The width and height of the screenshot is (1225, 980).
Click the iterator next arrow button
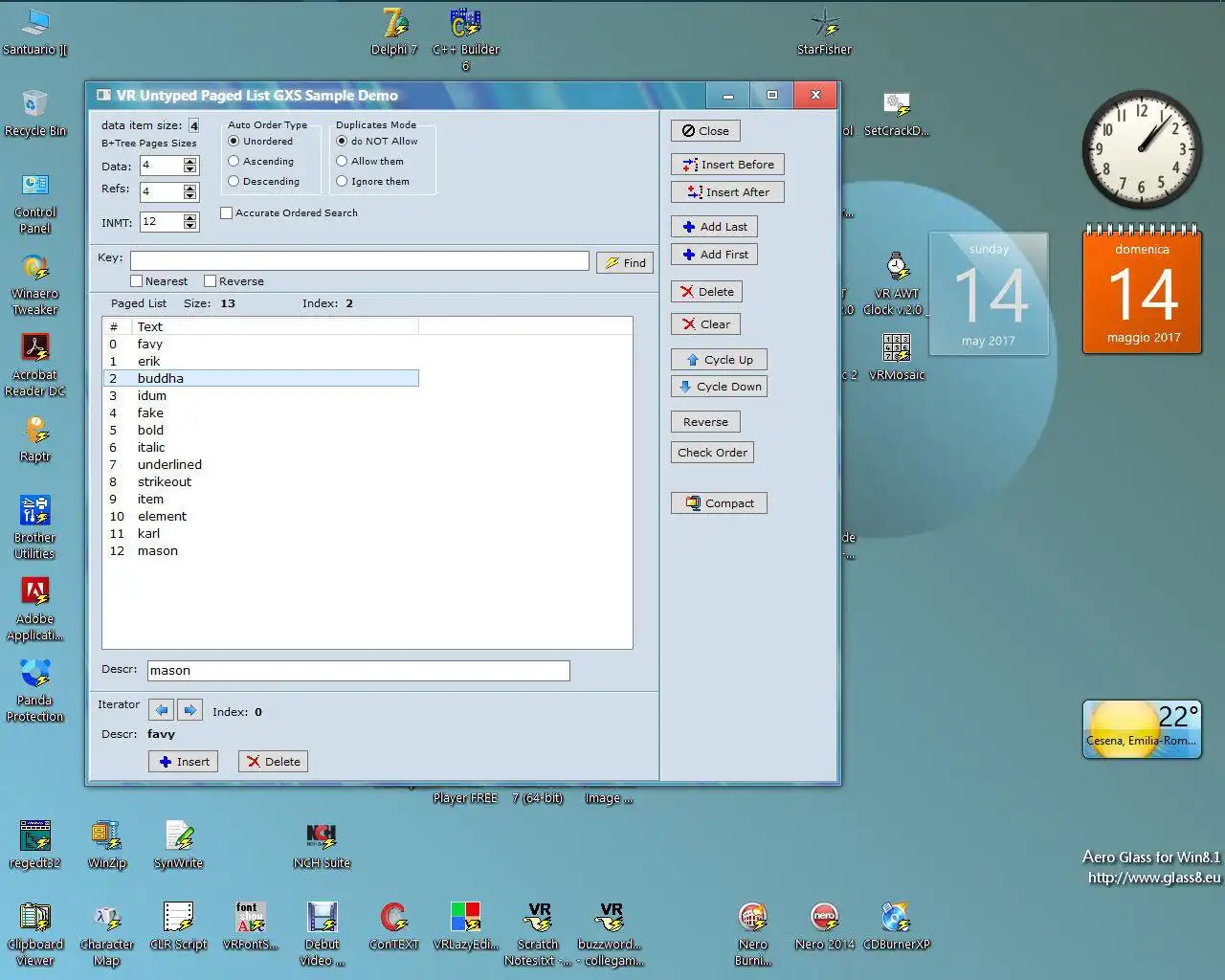coord(189,710)
